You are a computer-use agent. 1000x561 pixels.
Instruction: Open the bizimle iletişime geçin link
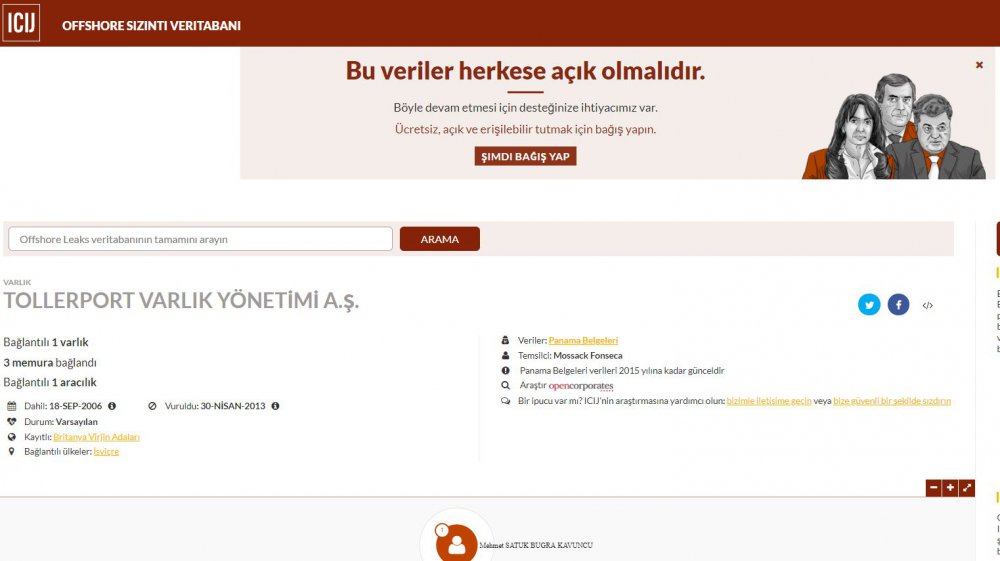tap(769, 401)
